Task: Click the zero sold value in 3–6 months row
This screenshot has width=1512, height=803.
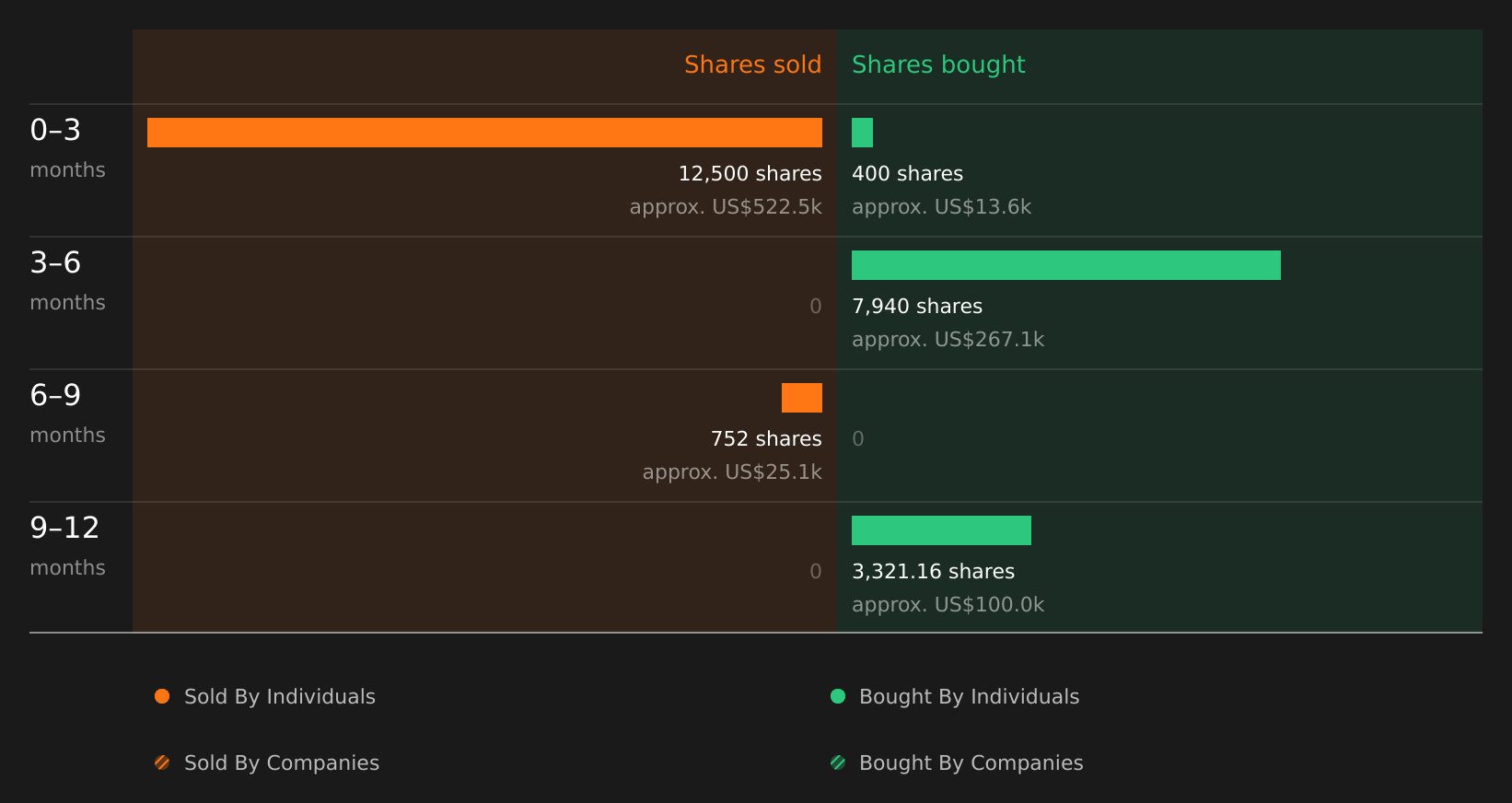Action: pos(816,306)
